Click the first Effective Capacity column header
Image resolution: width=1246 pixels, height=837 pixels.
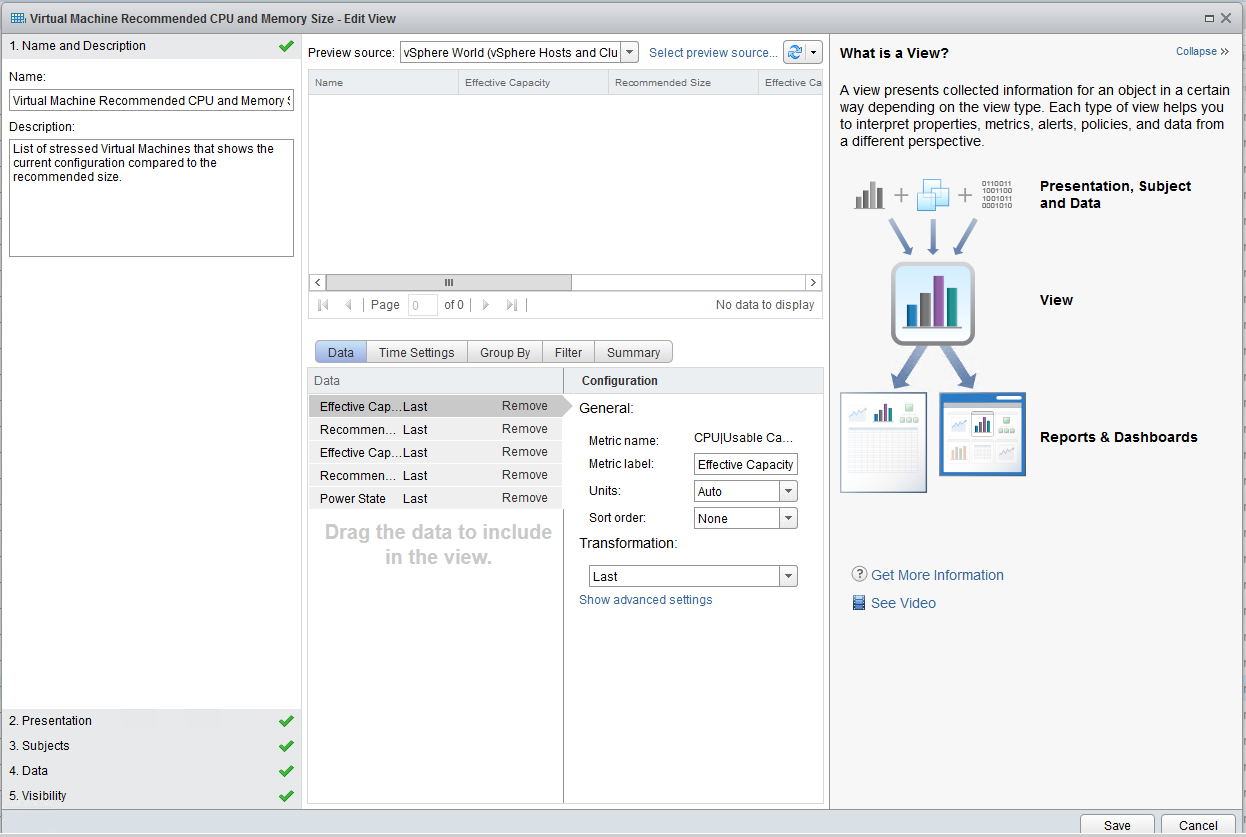pyautogui.click(x=533, y=82)
